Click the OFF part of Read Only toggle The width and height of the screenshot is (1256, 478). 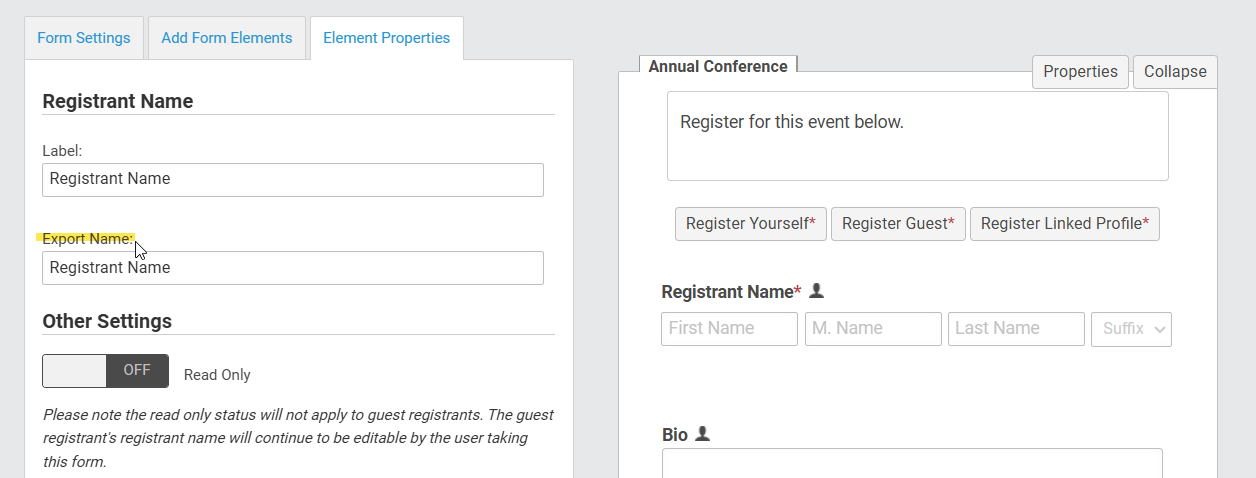137,371
